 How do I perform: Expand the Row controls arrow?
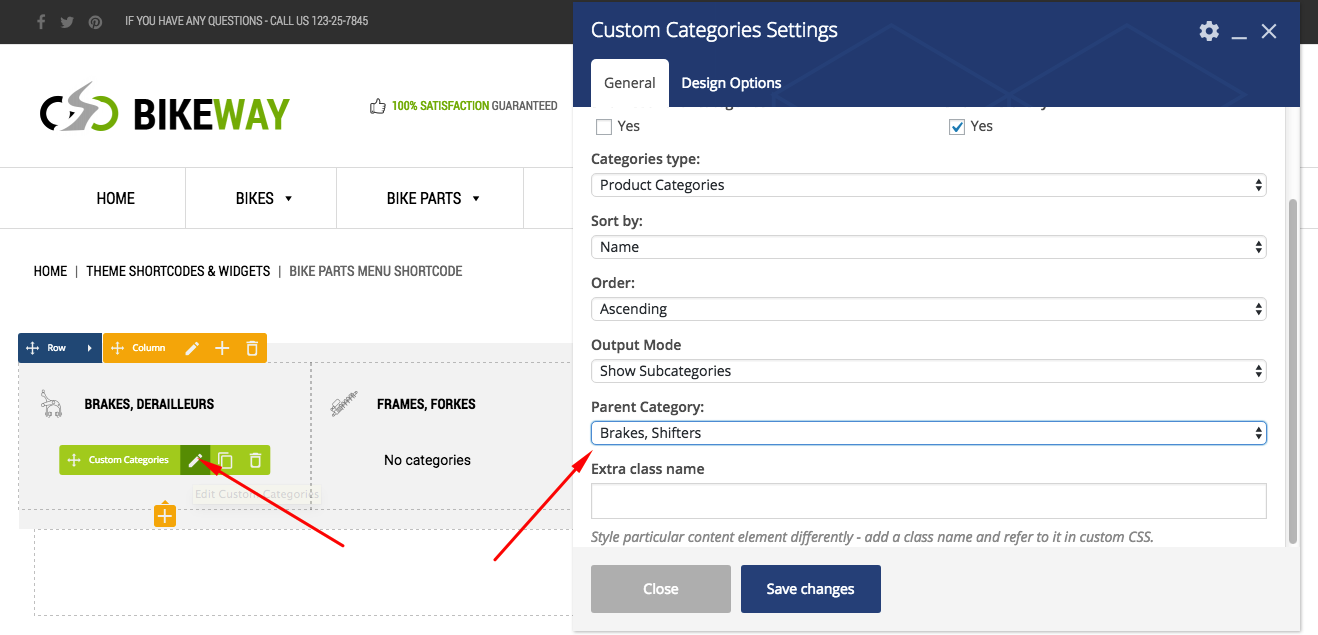[x=89, y=348]
